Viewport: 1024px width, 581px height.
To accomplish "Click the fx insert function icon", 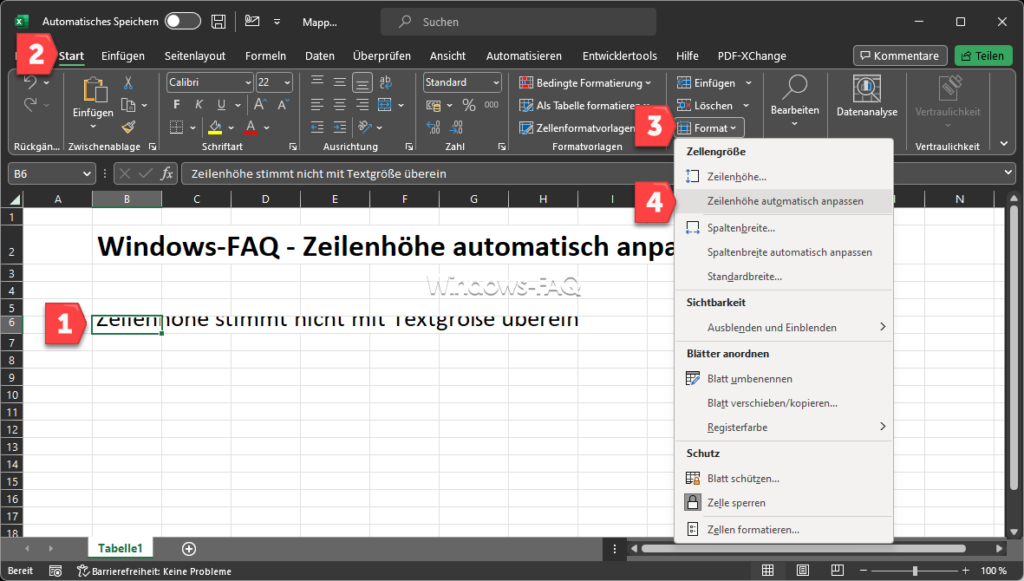I will click(167, 174).
